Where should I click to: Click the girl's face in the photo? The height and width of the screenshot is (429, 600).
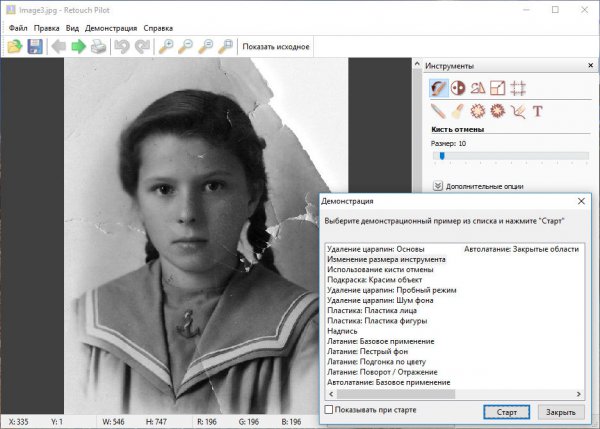point(189,203)
